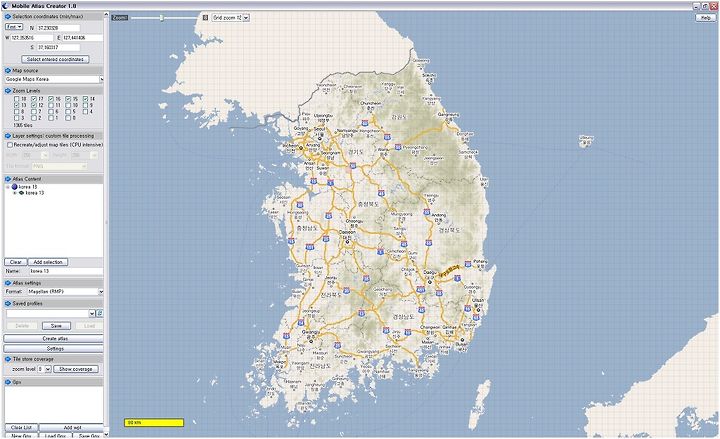
Task: Click the Clear List button in Gpx
Action: tap(21, 428)
